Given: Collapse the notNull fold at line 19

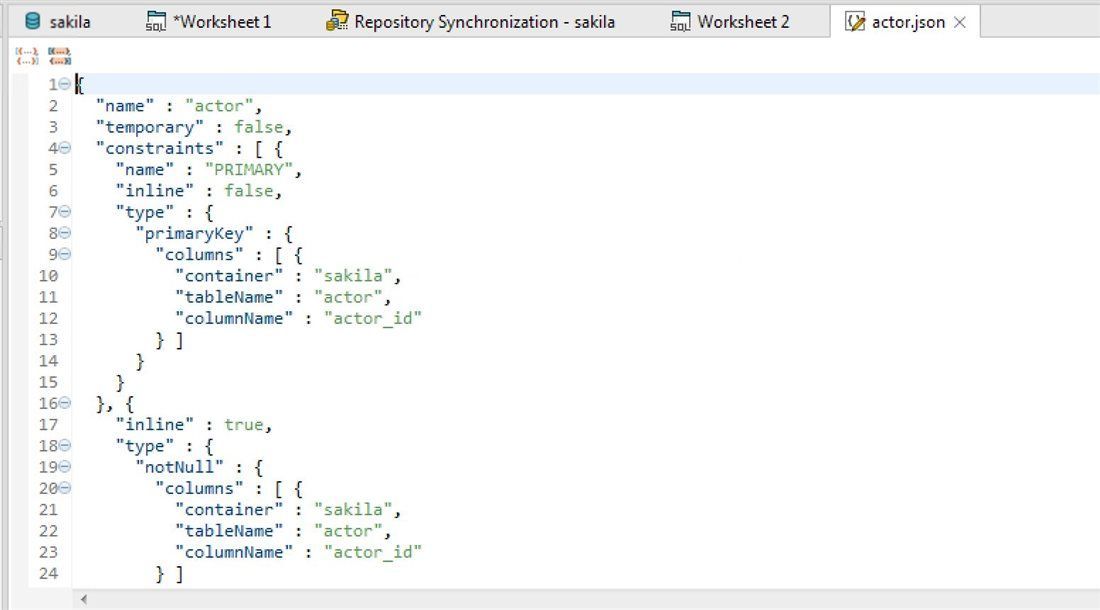Looking at the screenshot, I should click(x=65, y=467).
